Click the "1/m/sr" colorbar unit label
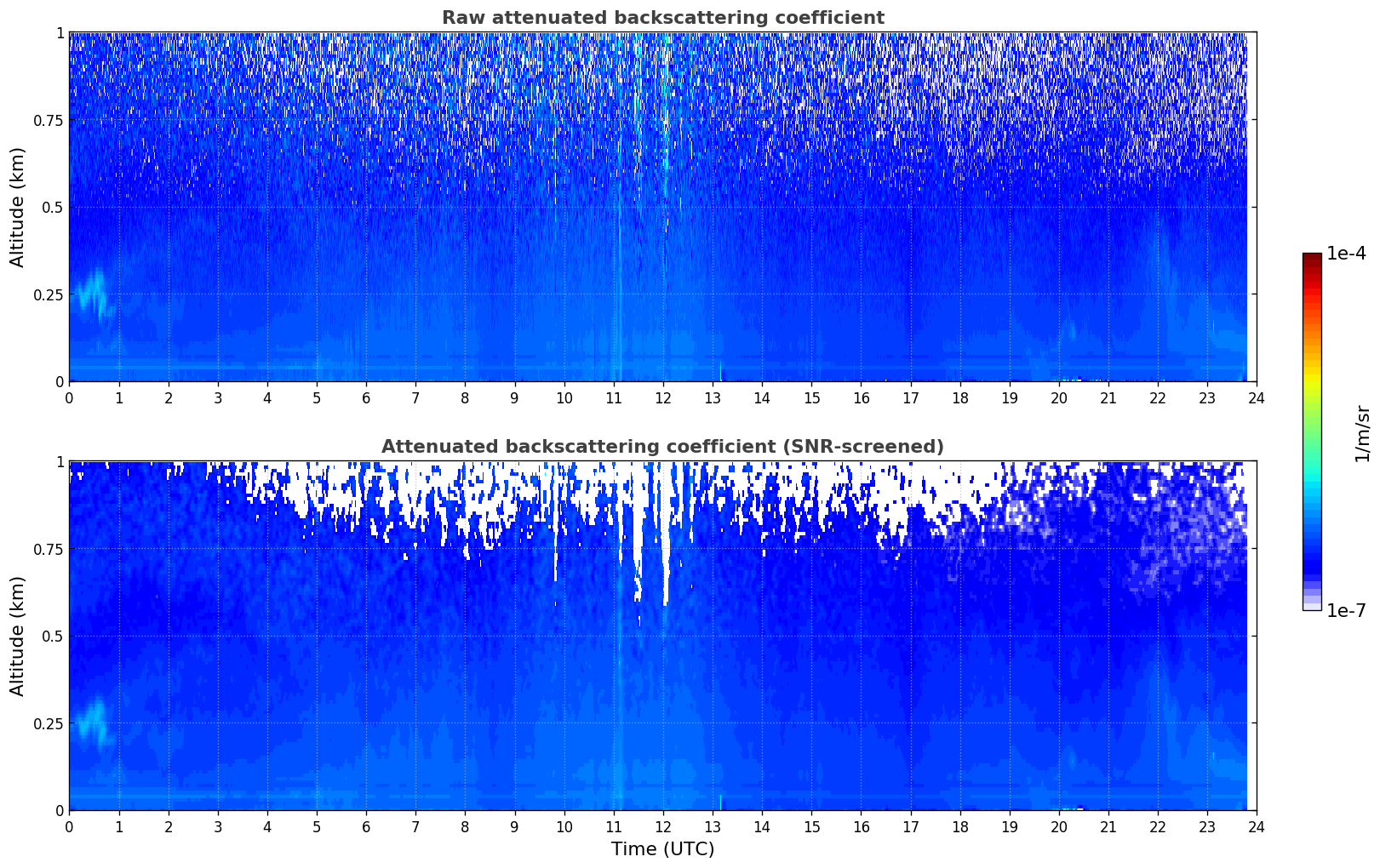The width and height of the screenshot is (1380, 868). pyautogui.click(x=1362, y=432)
